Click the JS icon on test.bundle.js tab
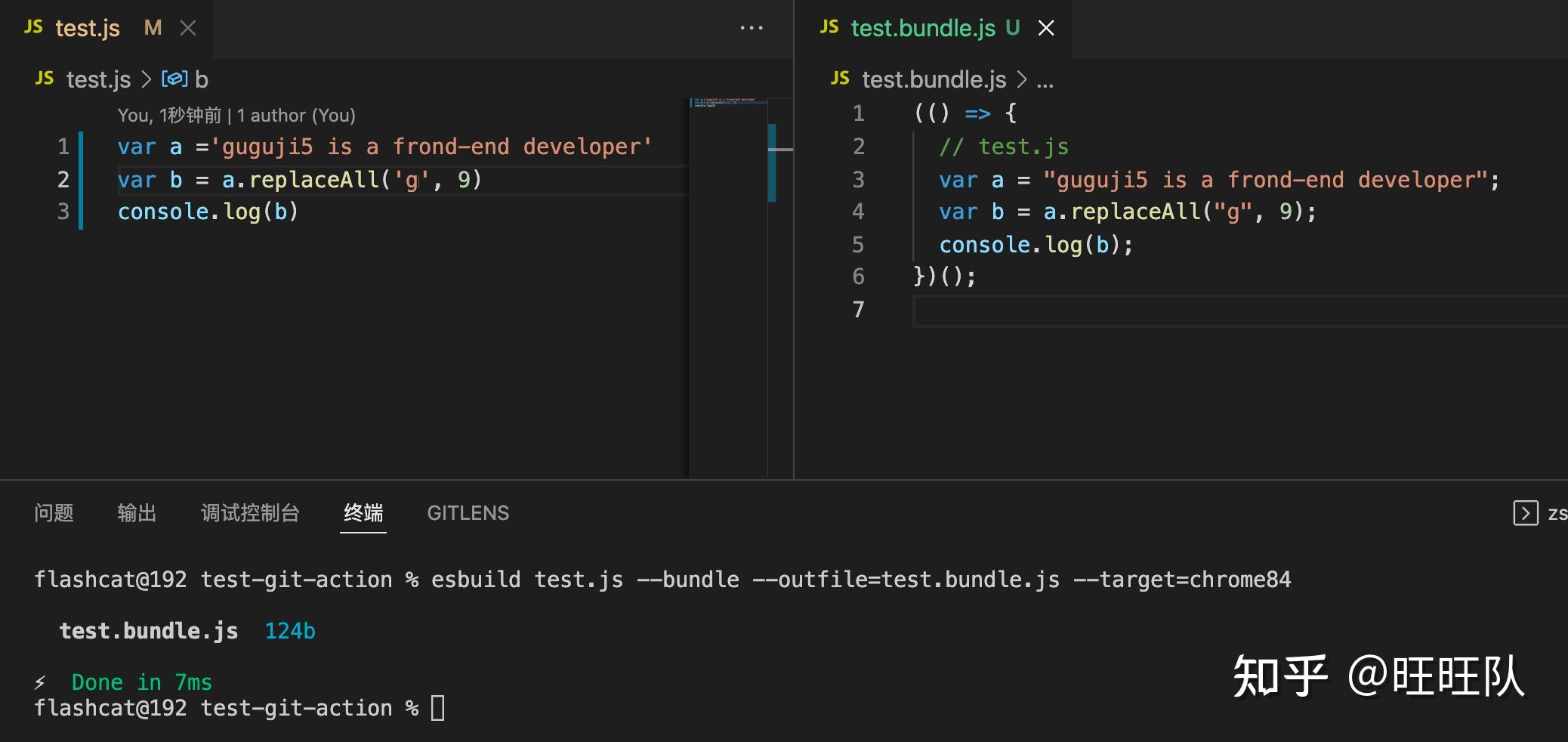The image size is (1568, 742). pyautogui.click(x=829, y=27)
